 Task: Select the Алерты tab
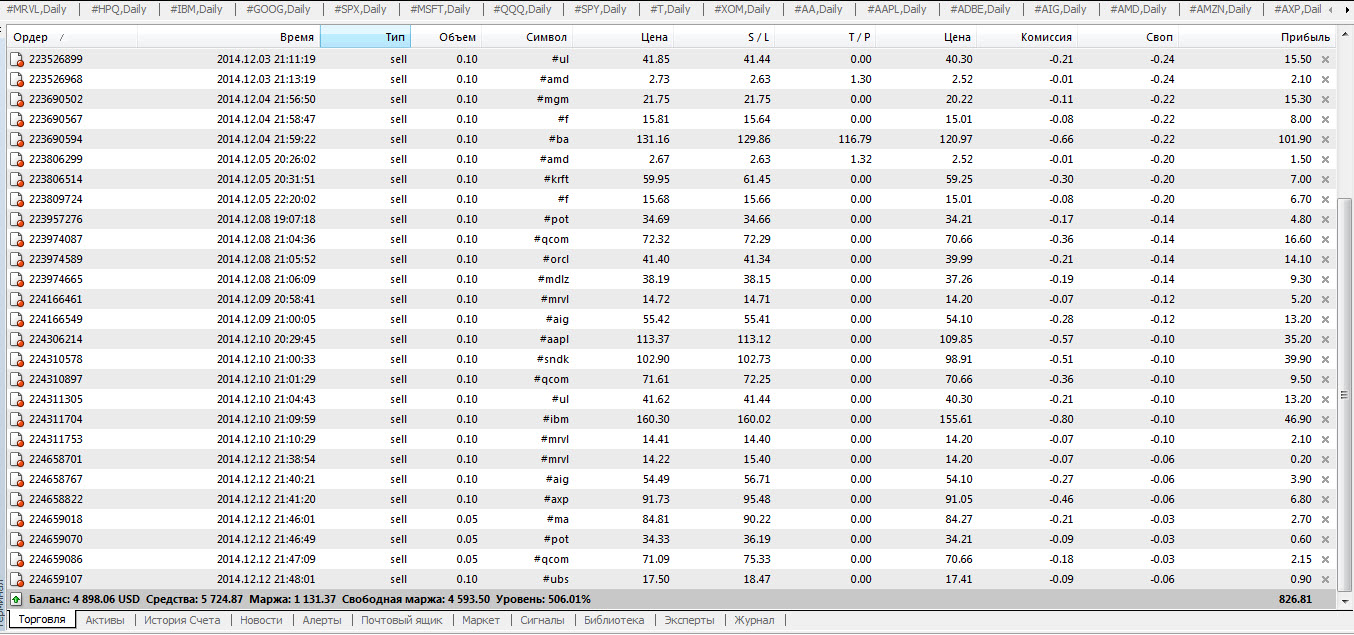[x=322, y=620]
